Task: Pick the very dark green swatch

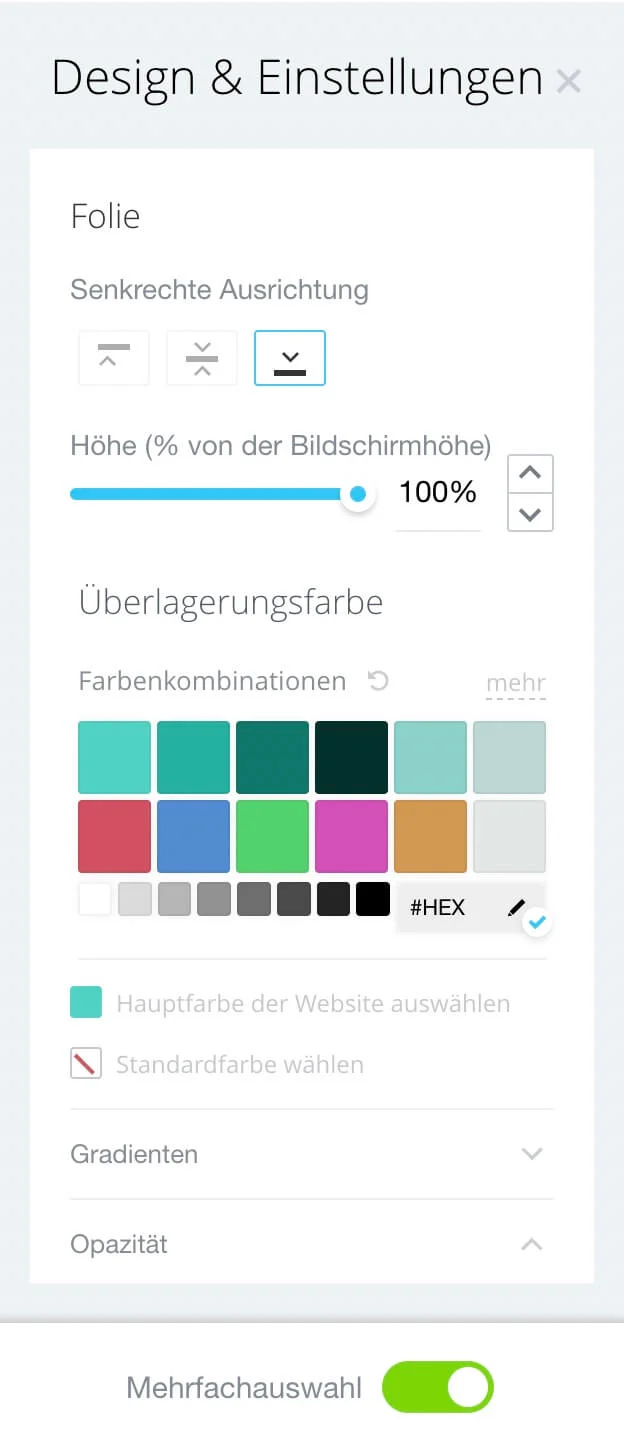Action: coord(351,757)
